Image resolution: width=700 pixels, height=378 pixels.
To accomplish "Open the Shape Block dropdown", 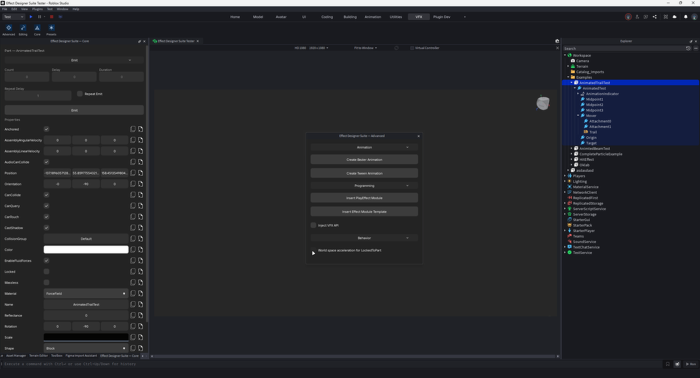I will click(86, 348).
